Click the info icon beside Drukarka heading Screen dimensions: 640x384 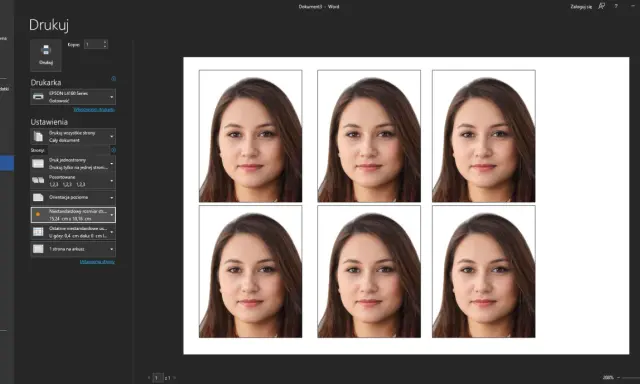click(113, 78)
